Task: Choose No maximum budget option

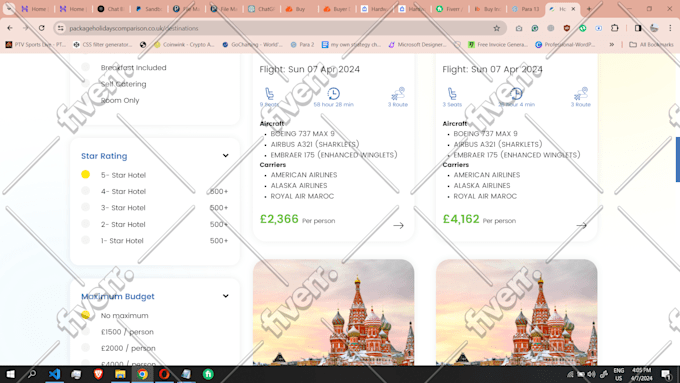Action: pyautogui.click(x=85, y=315)
